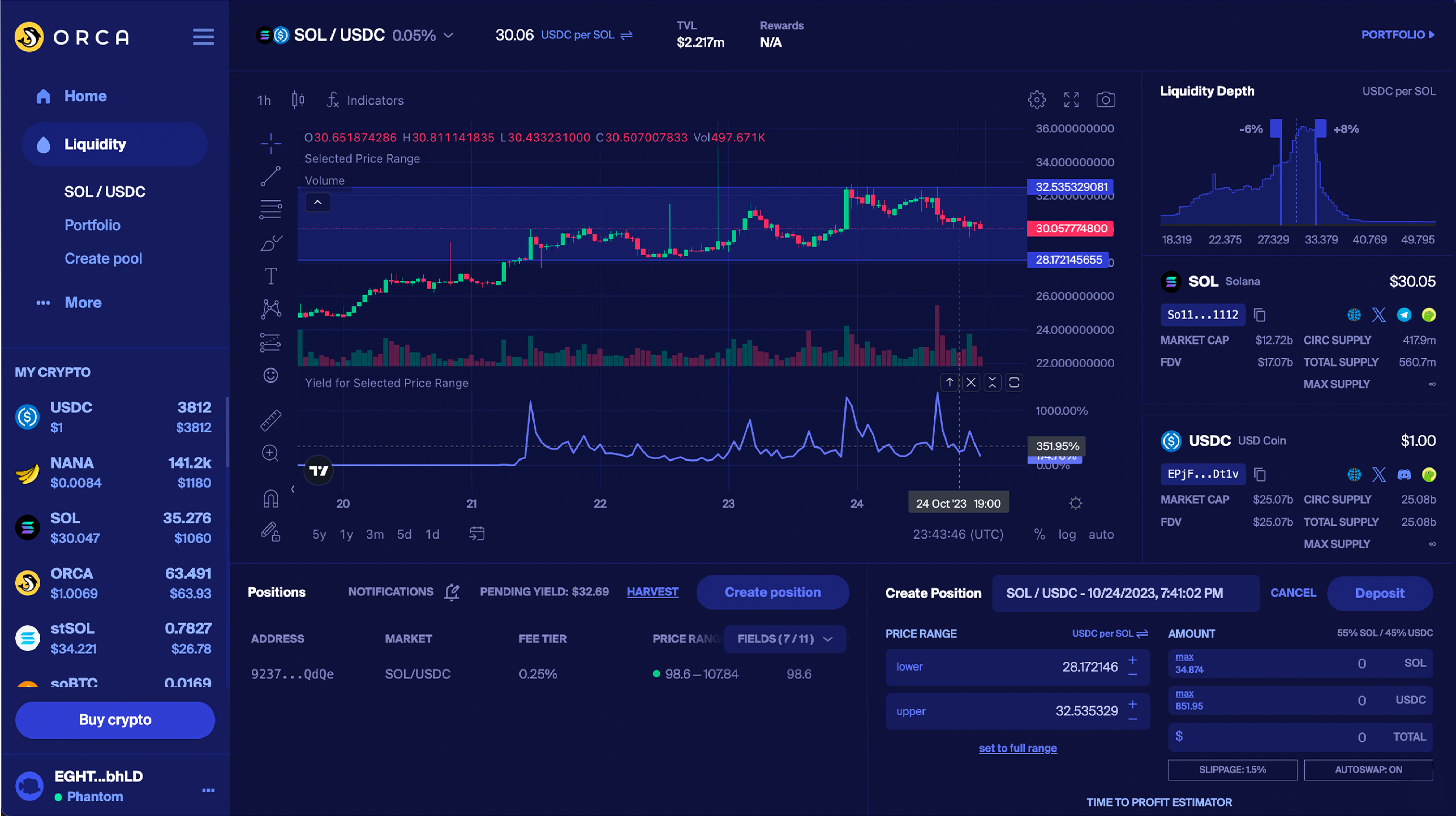1456x816 pixels.
Task: Copy the SOL token address
Action: 1260,315
